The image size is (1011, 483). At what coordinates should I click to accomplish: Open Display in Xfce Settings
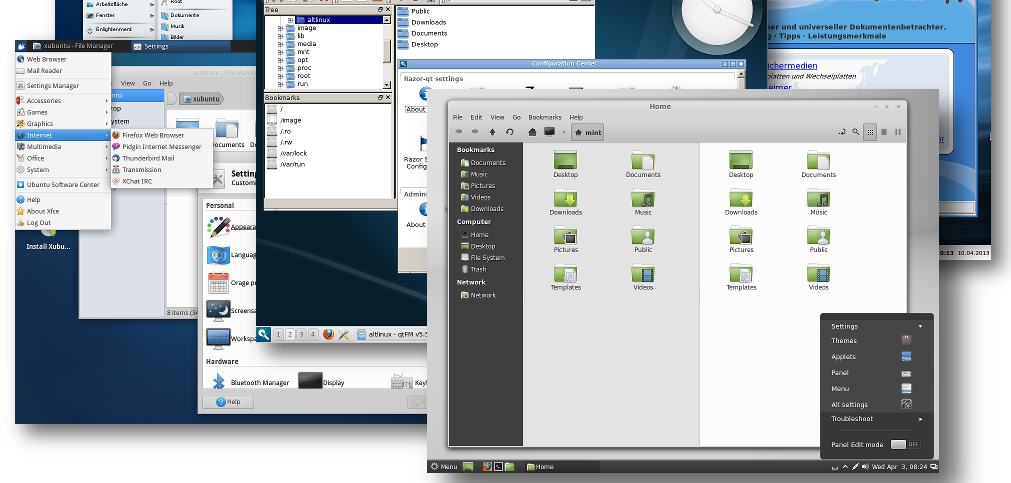click(x=321, y=382)
